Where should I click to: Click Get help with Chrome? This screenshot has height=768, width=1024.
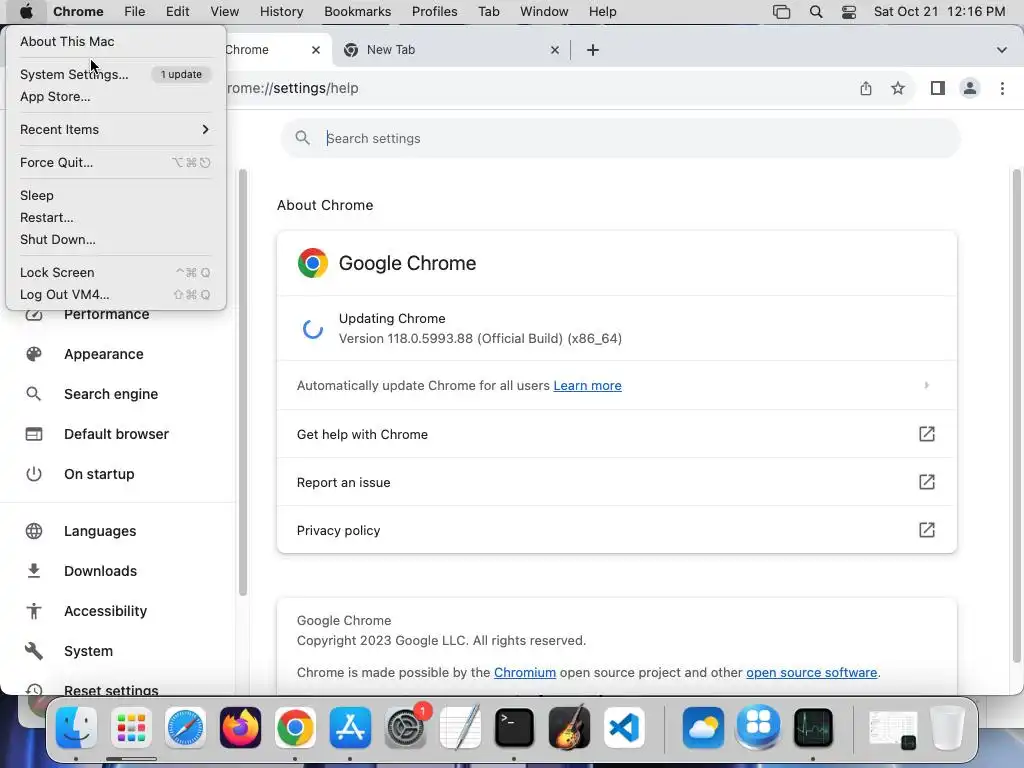[616, 434]
